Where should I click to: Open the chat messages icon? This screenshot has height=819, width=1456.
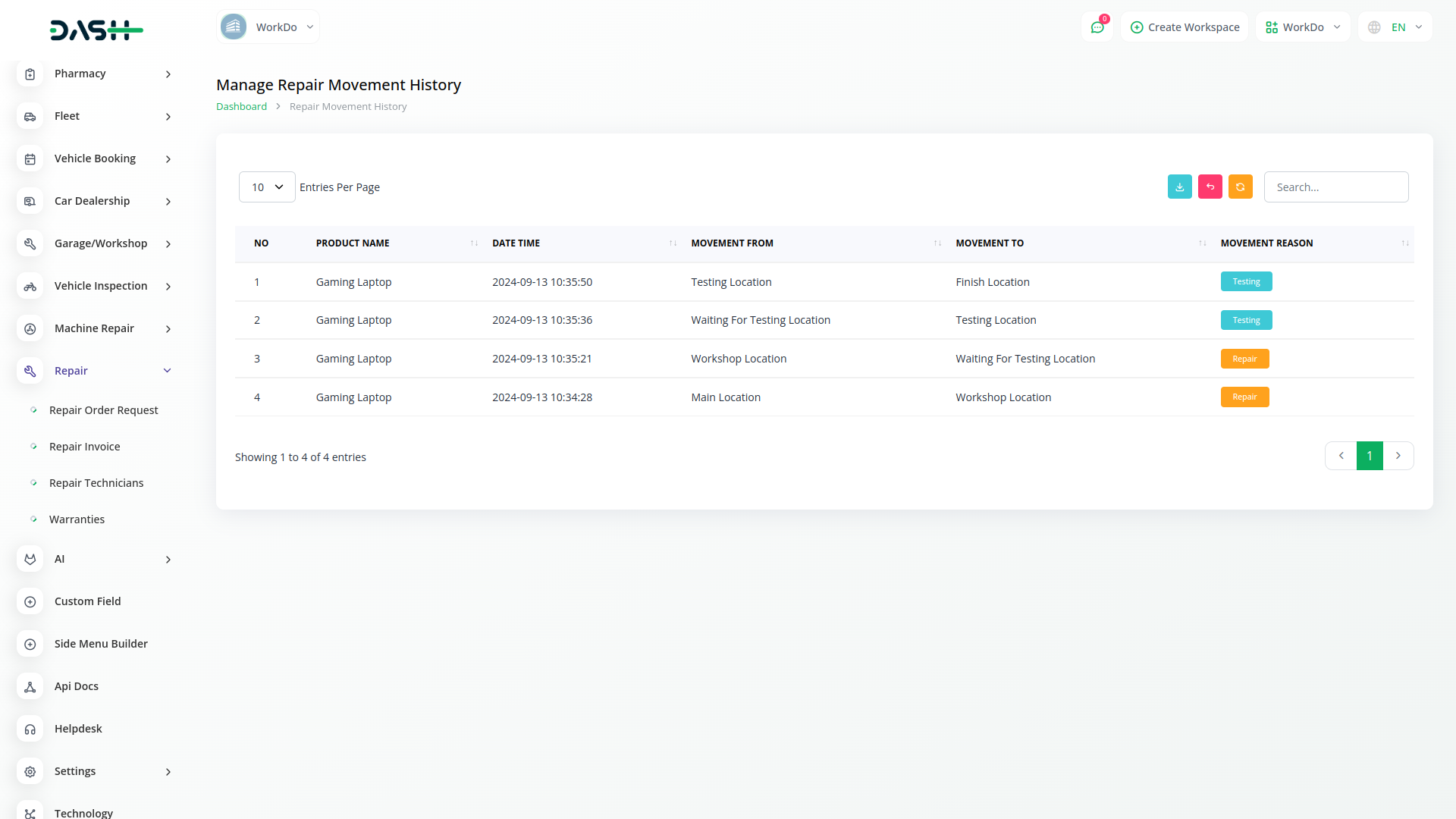coord(1097,27)
